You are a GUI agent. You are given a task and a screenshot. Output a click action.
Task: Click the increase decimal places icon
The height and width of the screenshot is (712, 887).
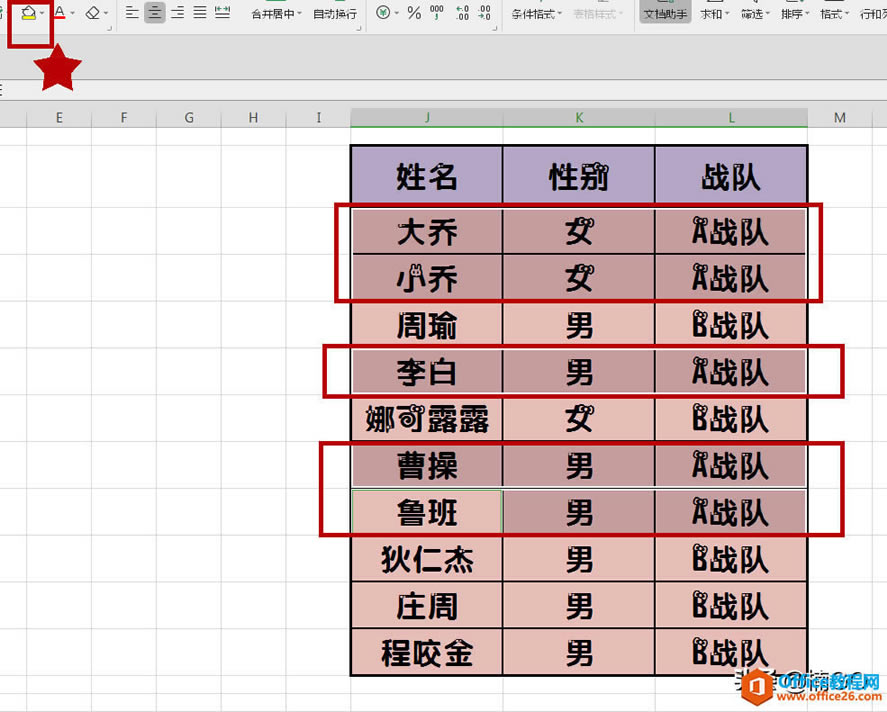tap(462, 12)
